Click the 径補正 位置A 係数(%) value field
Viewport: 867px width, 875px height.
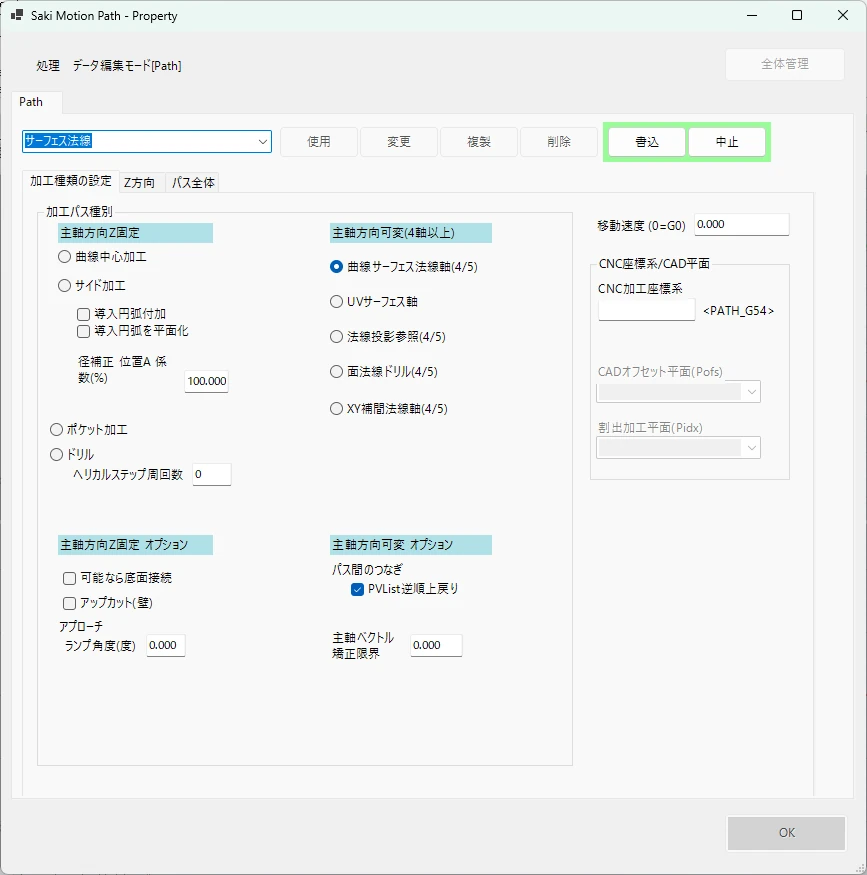coord(206,381)
